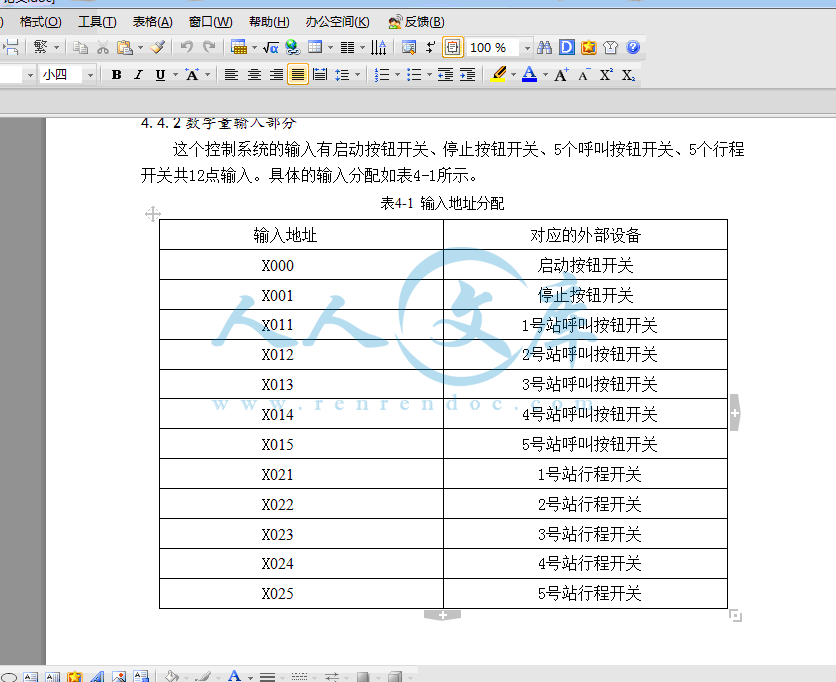The width and height of the screenshot is (836, 682).
Task: Center-align the text
Action: coord(254,75)
